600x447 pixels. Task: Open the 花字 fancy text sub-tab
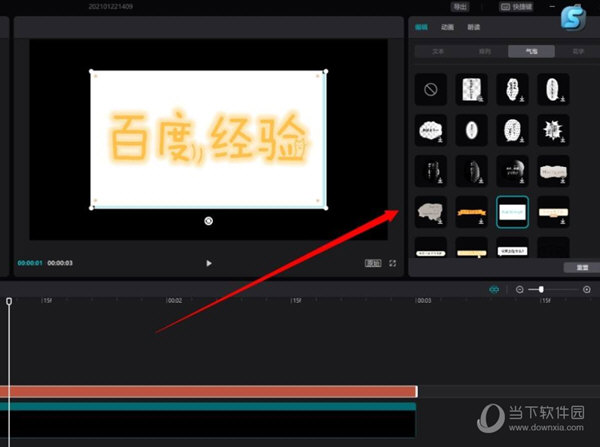point(578,51)
